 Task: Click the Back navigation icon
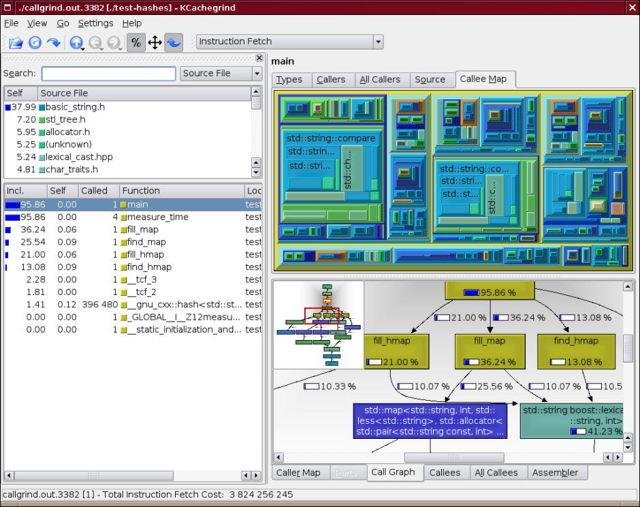[x=96, y=42]
